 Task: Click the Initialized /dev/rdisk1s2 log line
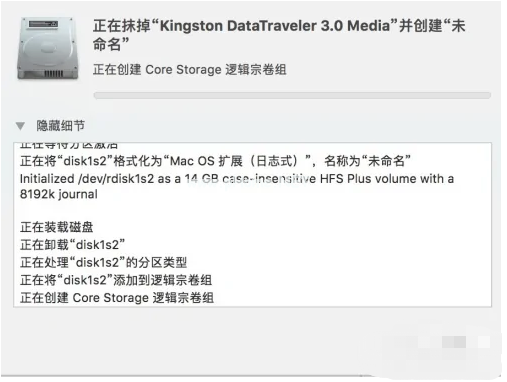(237, 179)
